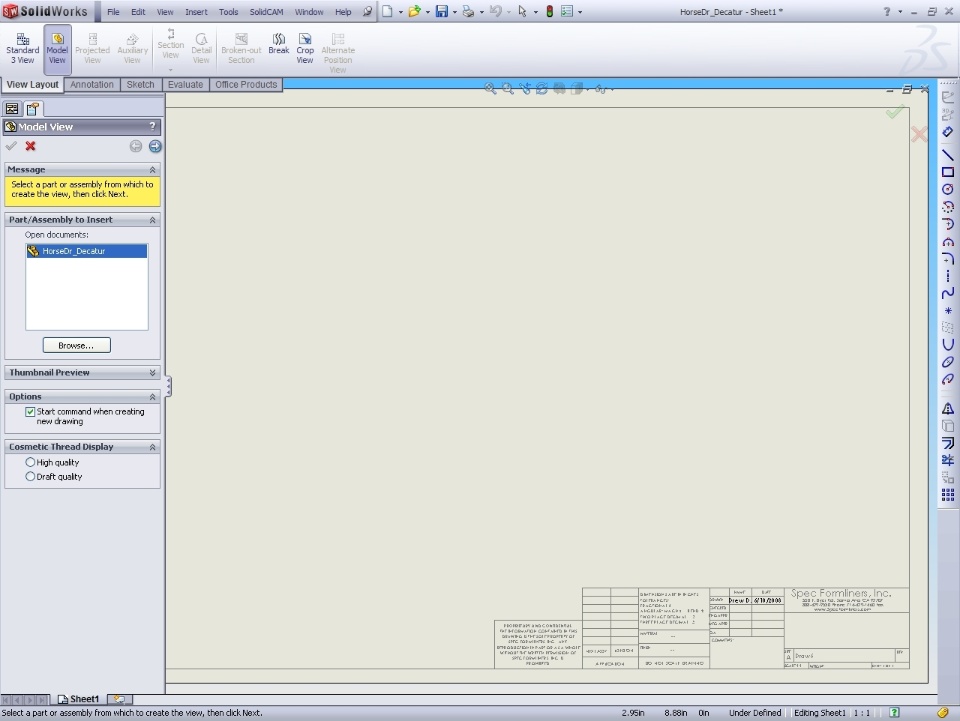
Task: Open the PropertyManager tab icon
Action: [x=32, y=109]
